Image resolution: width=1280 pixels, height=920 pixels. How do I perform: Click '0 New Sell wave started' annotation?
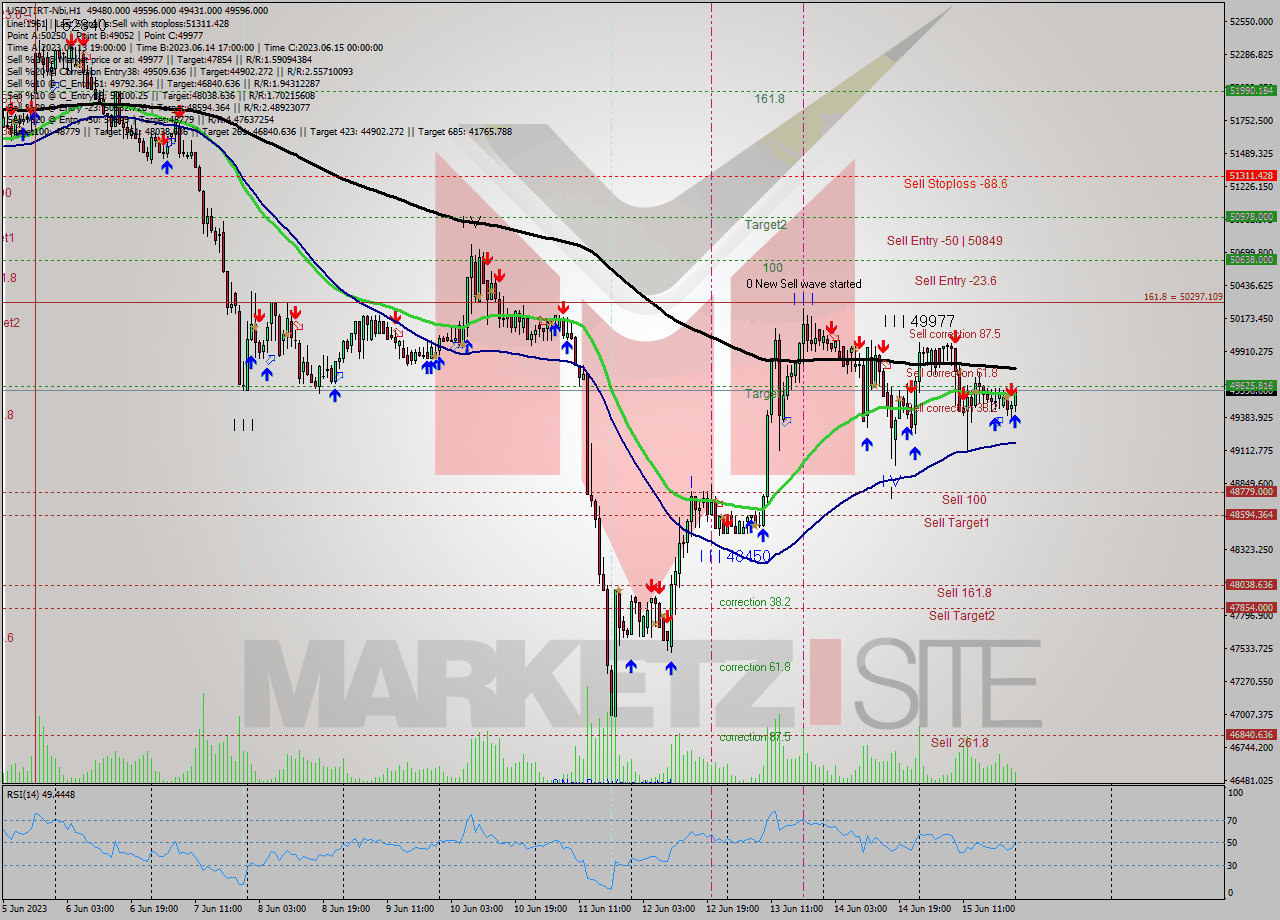[803, 284]
